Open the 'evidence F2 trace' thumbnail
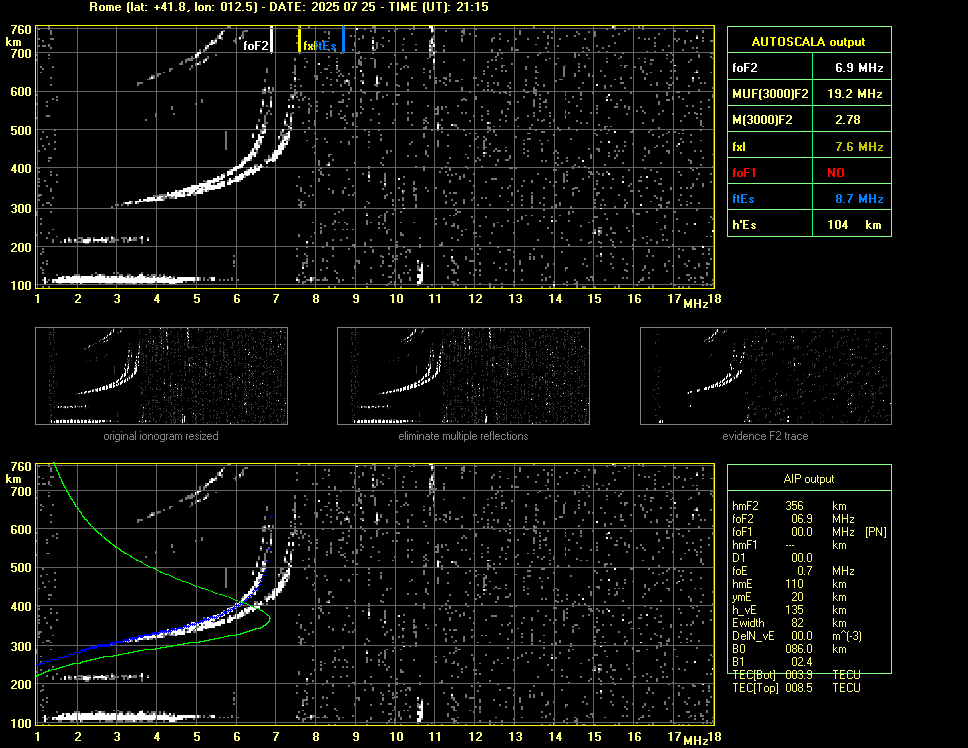 coord(766,376)
